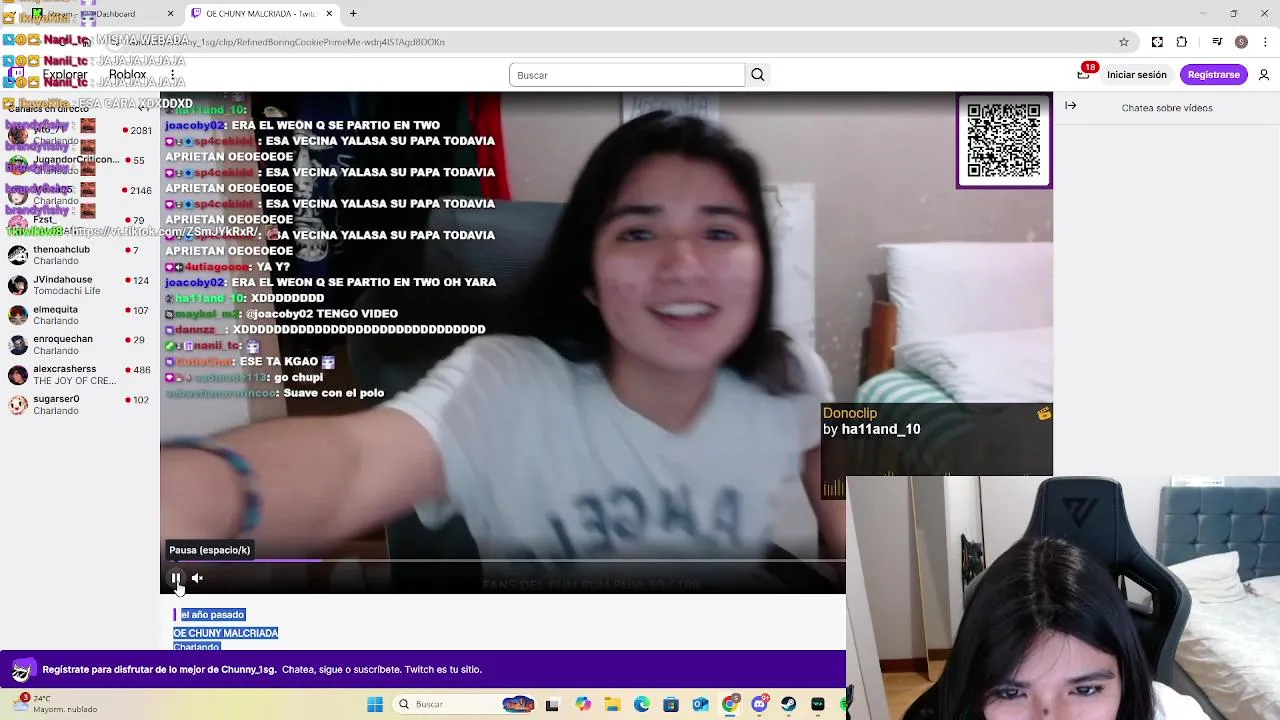This screenshot has width=1280, height=720.
Task: Open JVindahouse channel in sidebar
Action: click(80, 285)
